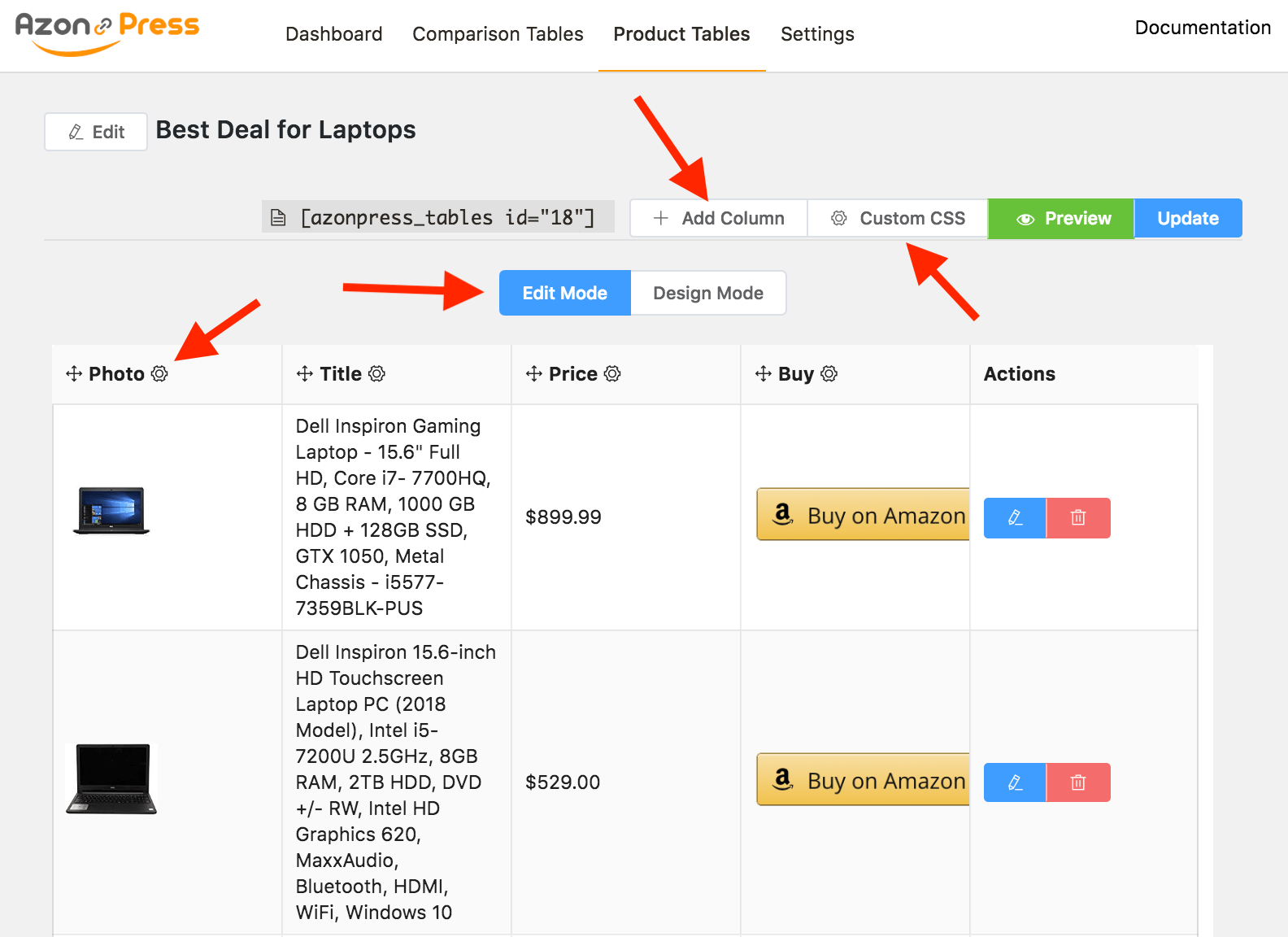Click the azonpress_tables shortcode field
The image size is (1288, 937).
[x=438, y=217]
